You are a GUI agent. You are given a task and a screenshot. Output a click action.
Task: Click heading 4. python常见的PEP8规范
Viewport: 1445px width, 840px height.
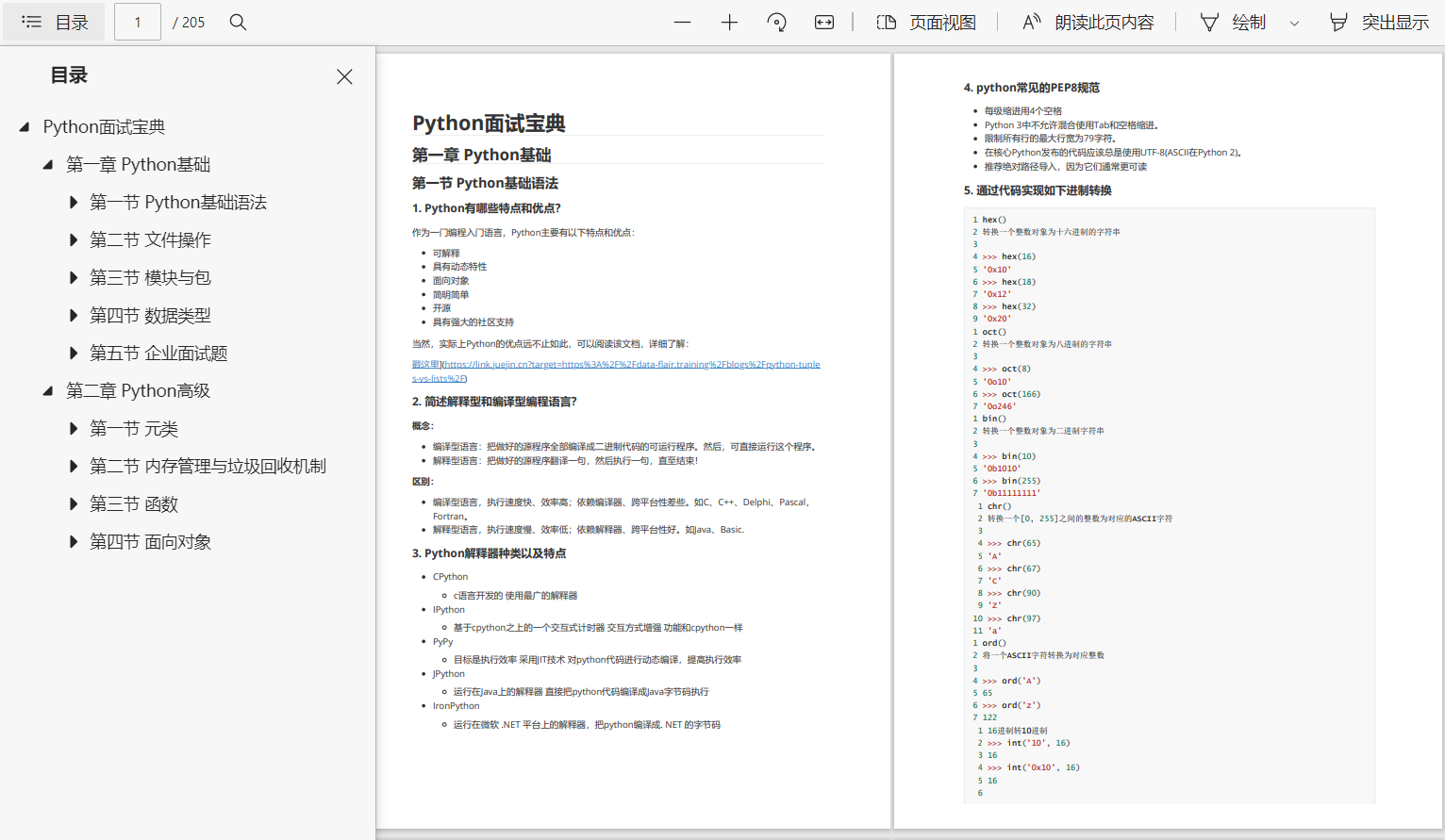click(1031, 88)
